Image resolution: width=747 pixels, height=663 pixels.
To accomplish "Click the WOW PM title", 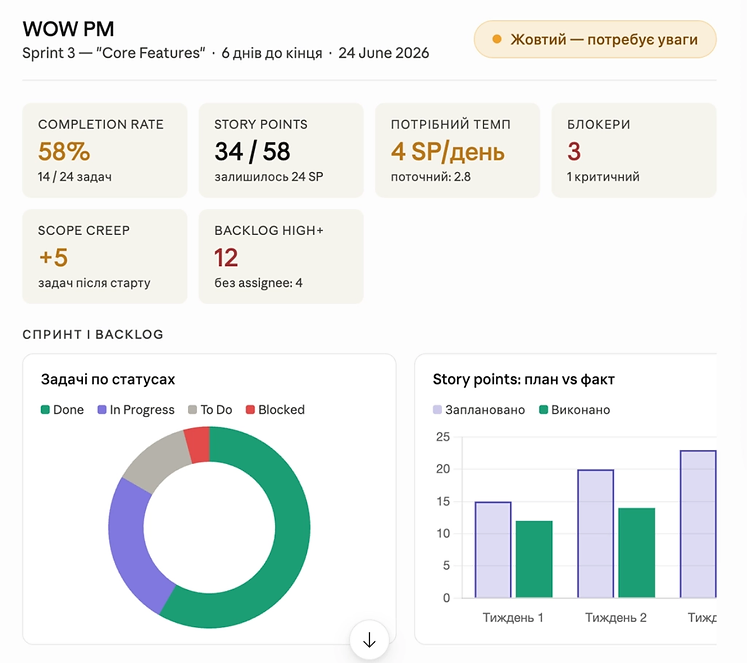I will [68, 29].
